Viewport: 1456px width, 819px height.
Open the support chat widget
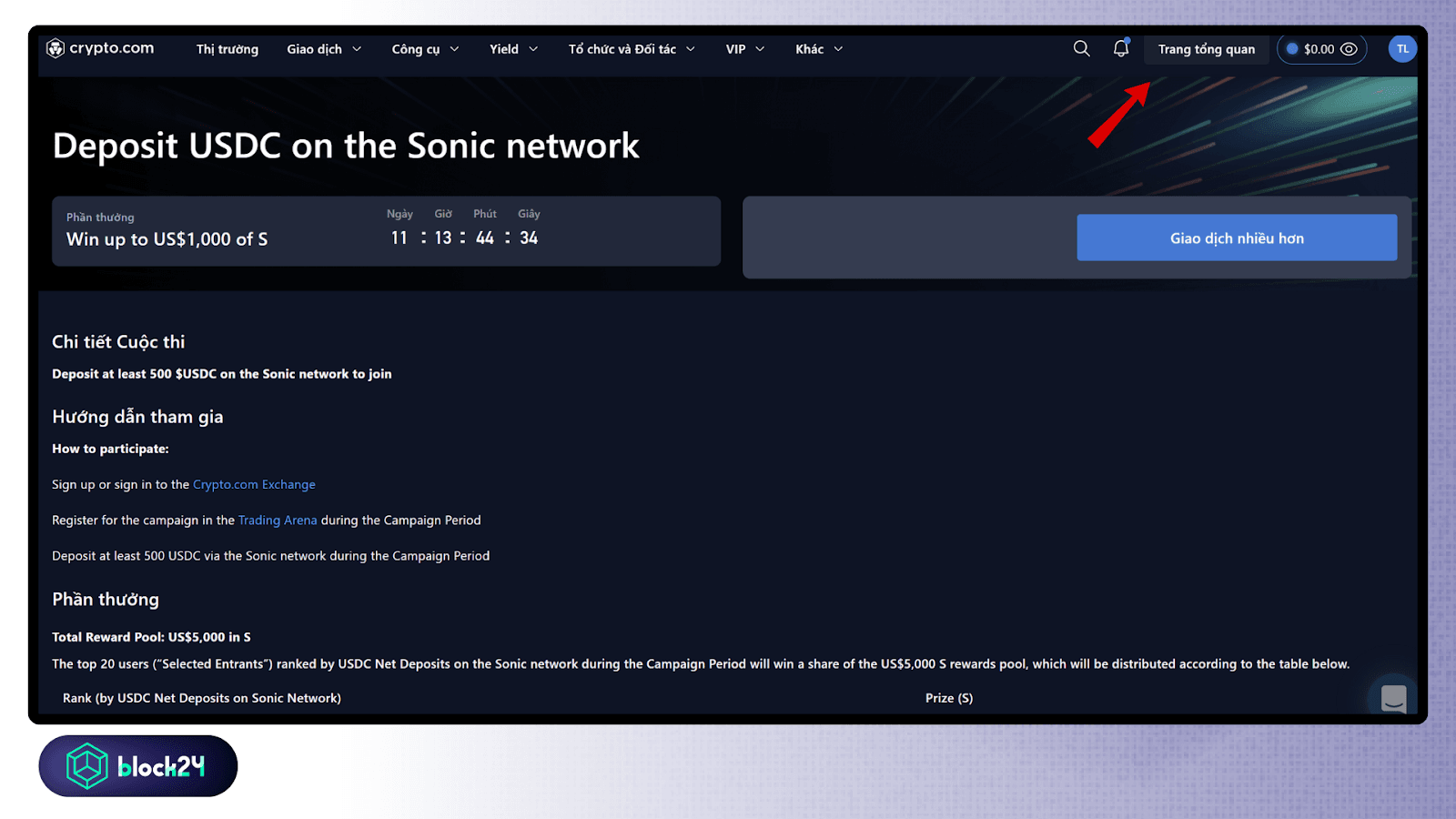(x=1393, y=698)
